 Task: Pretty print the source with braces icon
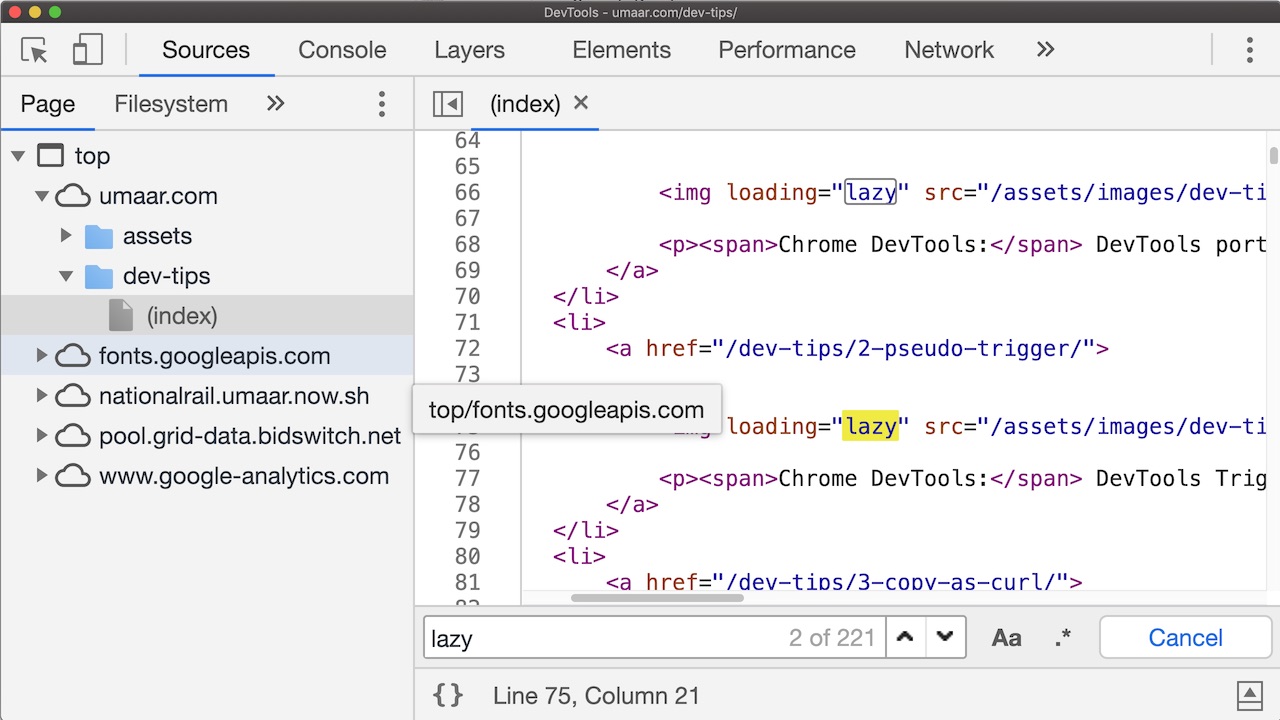click(x=448, y=695)
